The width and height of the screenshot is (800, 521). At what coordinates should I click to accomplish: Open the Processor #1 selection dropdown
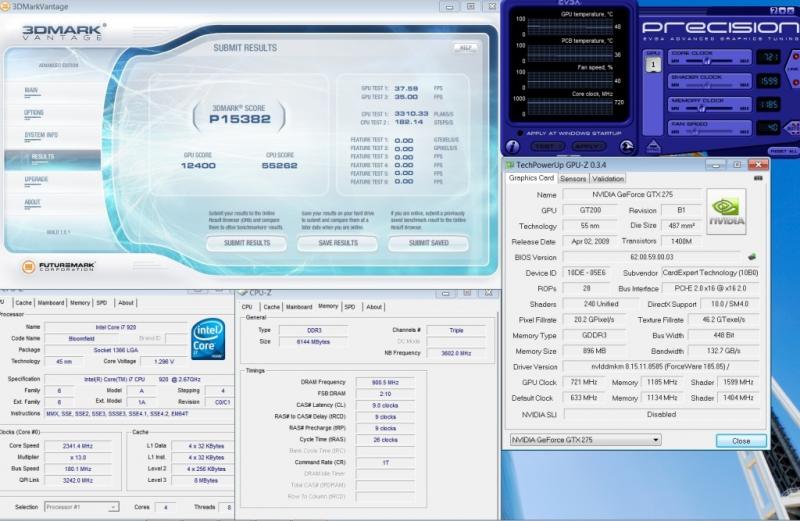(x=82, y=507)
